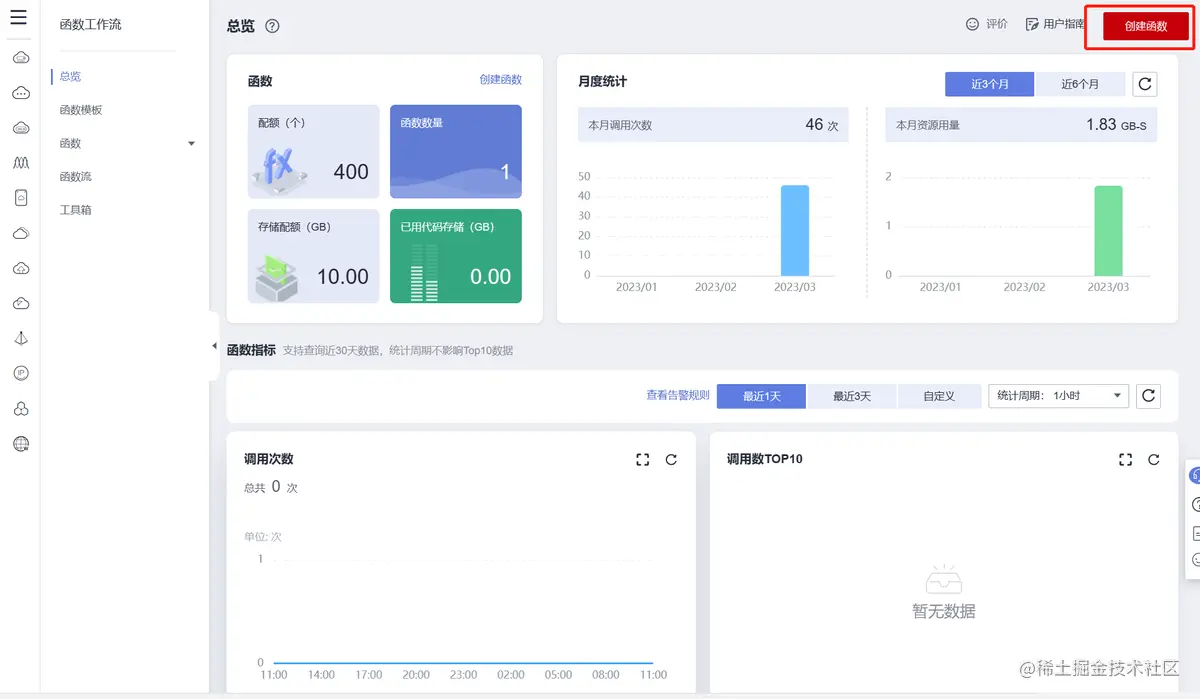
Task: Click the 配额（个） 400 tile
Action: (314, 152)
